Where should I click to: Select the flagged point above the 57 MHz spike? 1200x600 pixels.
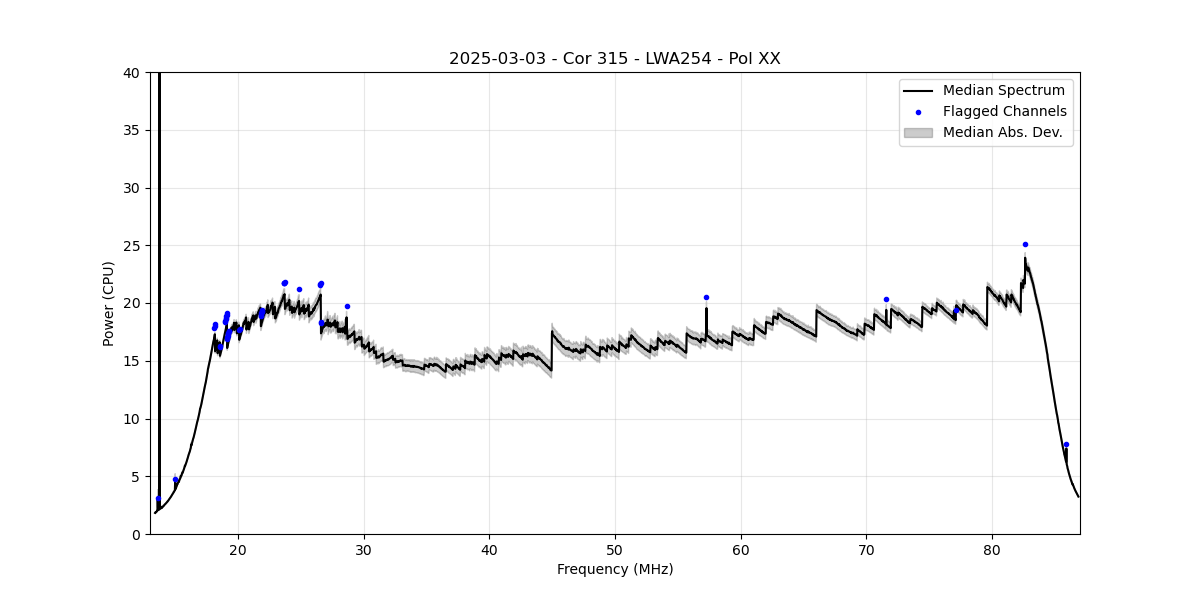click(706, 297)
